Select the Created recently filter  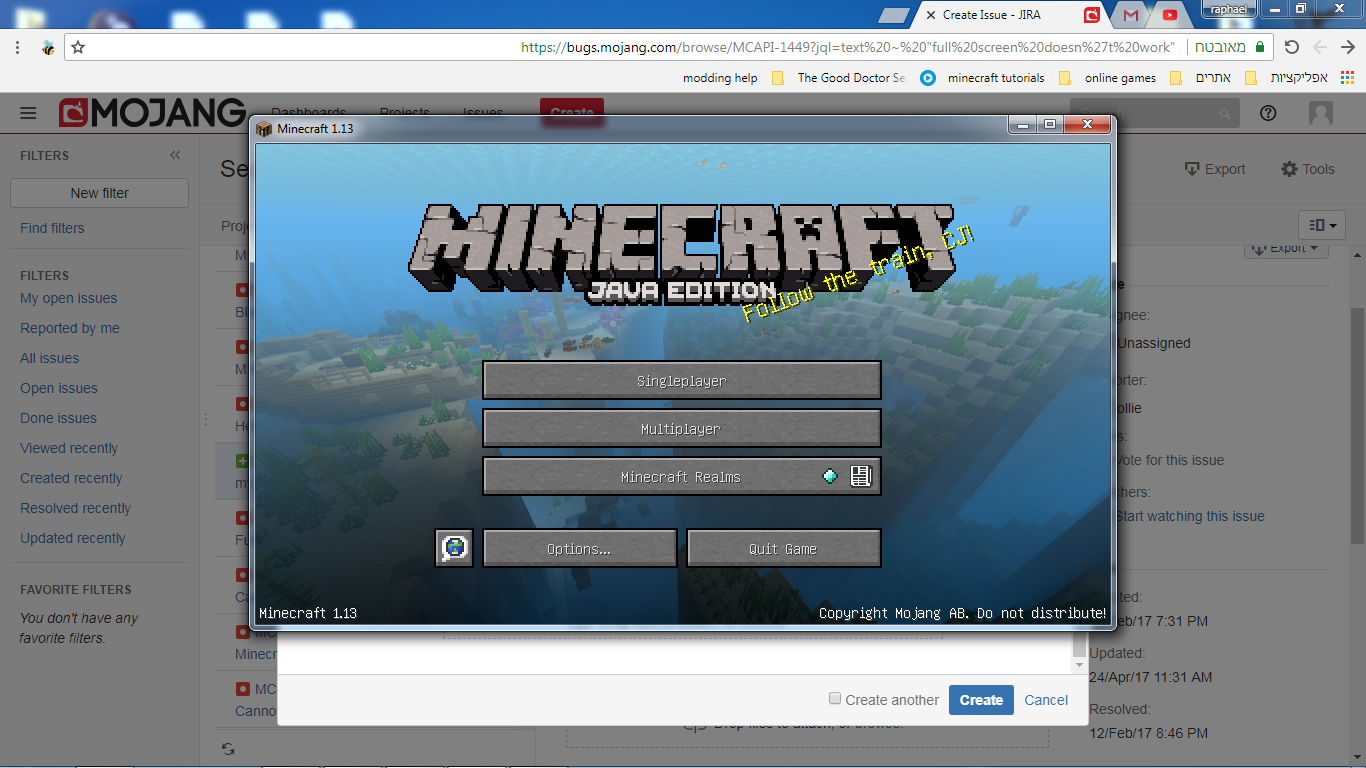pyautogui.click(x=71, y=478)
